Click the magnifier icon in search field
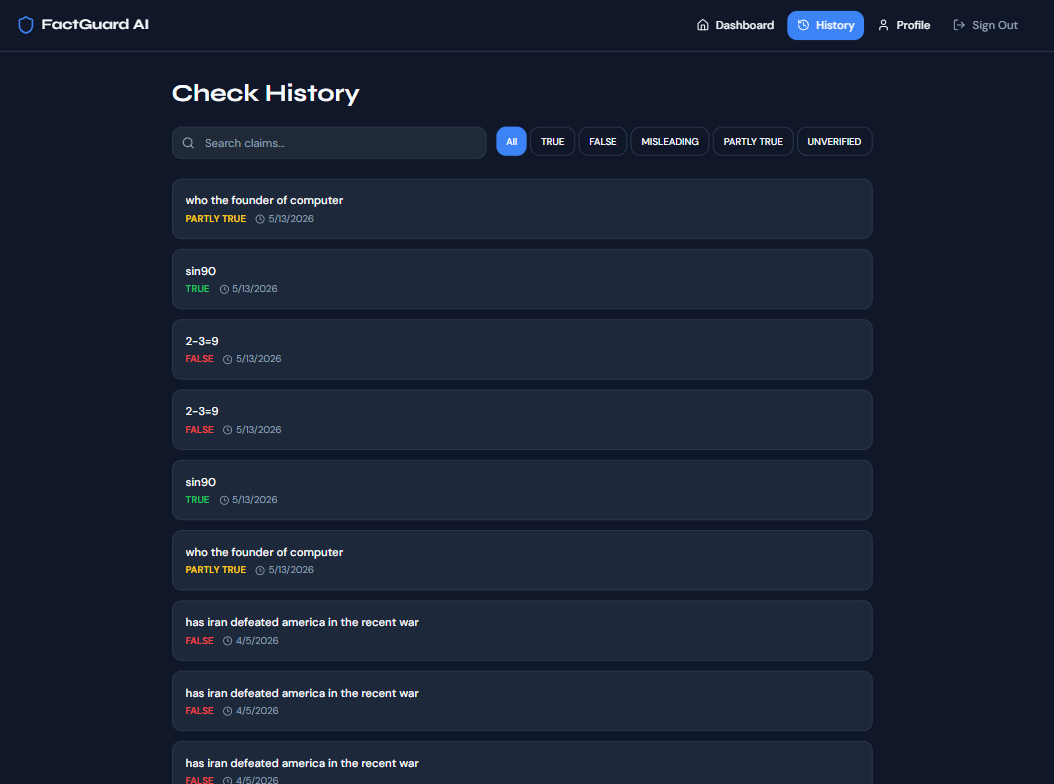 tap(188, 143)
